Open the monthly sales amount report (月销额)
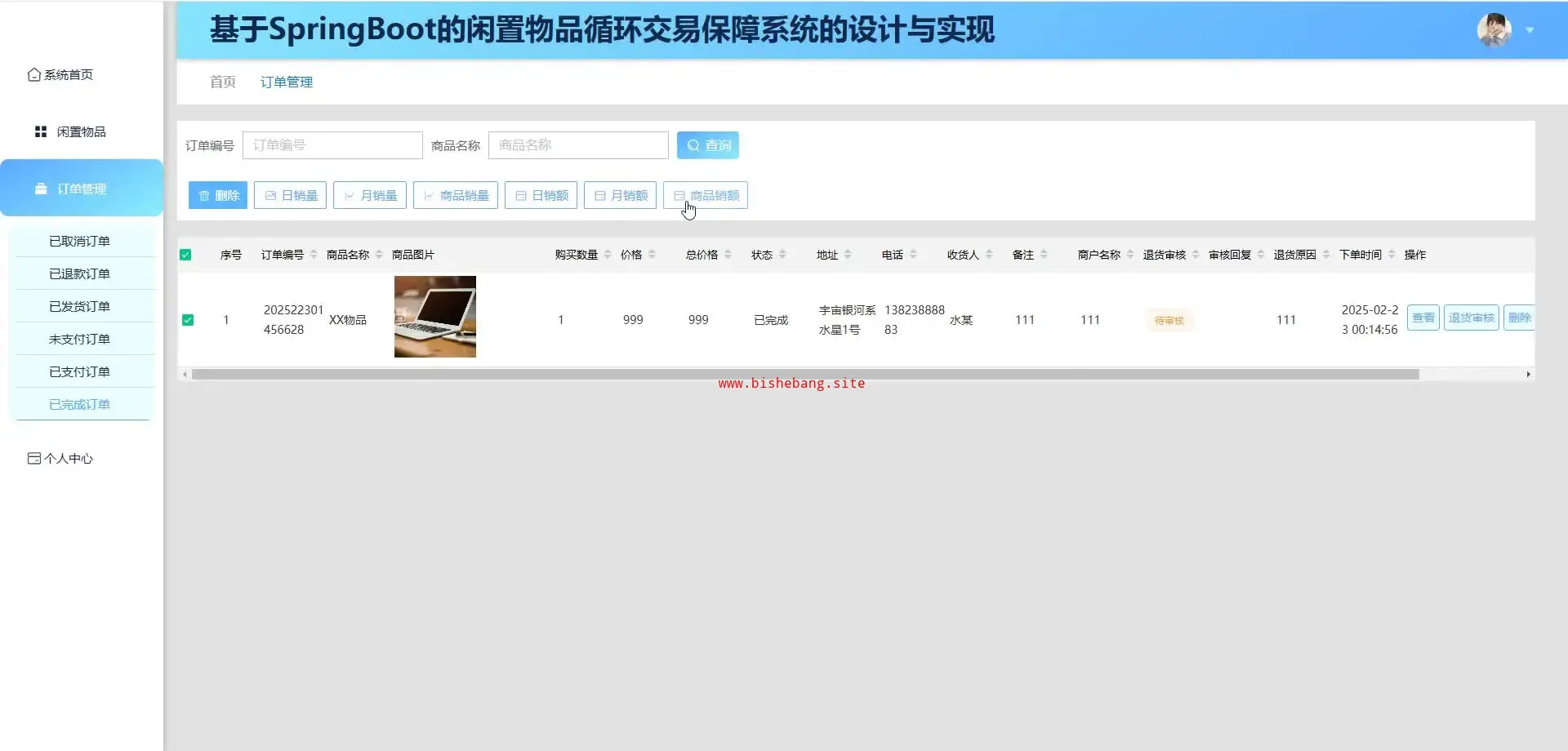This screenshot has width=1568, height=751. (621, 196)
